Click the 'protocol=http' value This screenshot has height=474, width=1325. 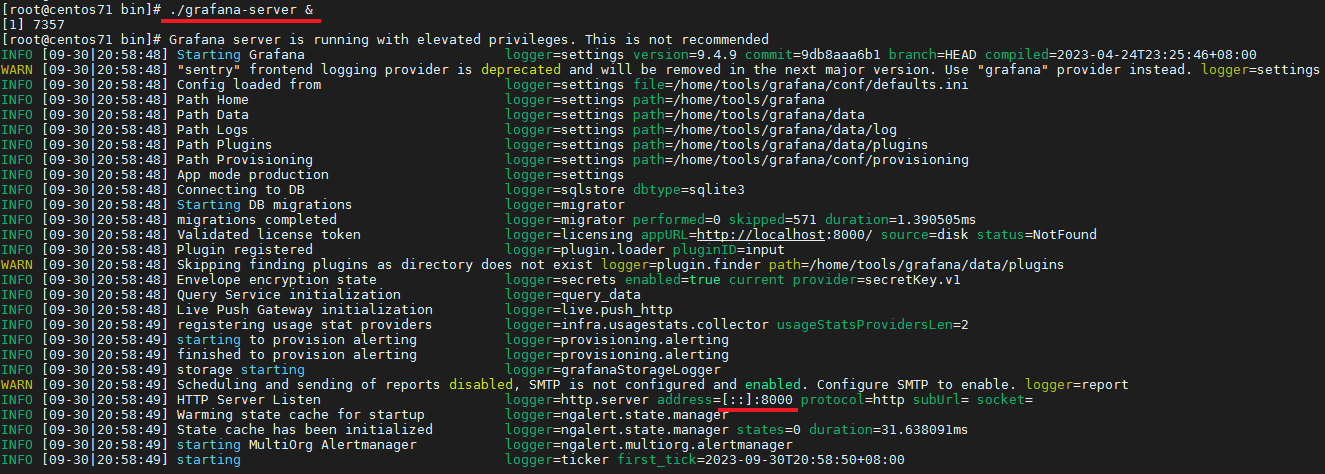tap(853, 400)
